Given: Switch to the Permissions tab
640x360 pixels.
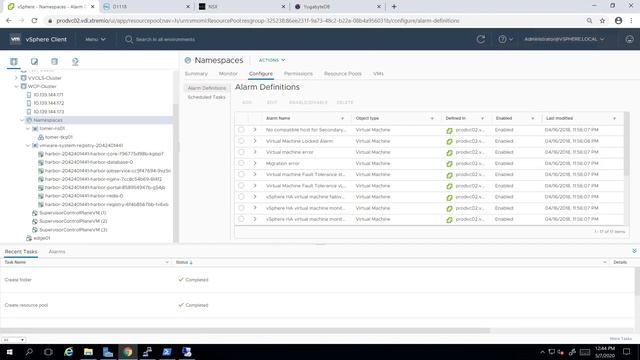Looking at the screenshot, I should pos(298,74).
